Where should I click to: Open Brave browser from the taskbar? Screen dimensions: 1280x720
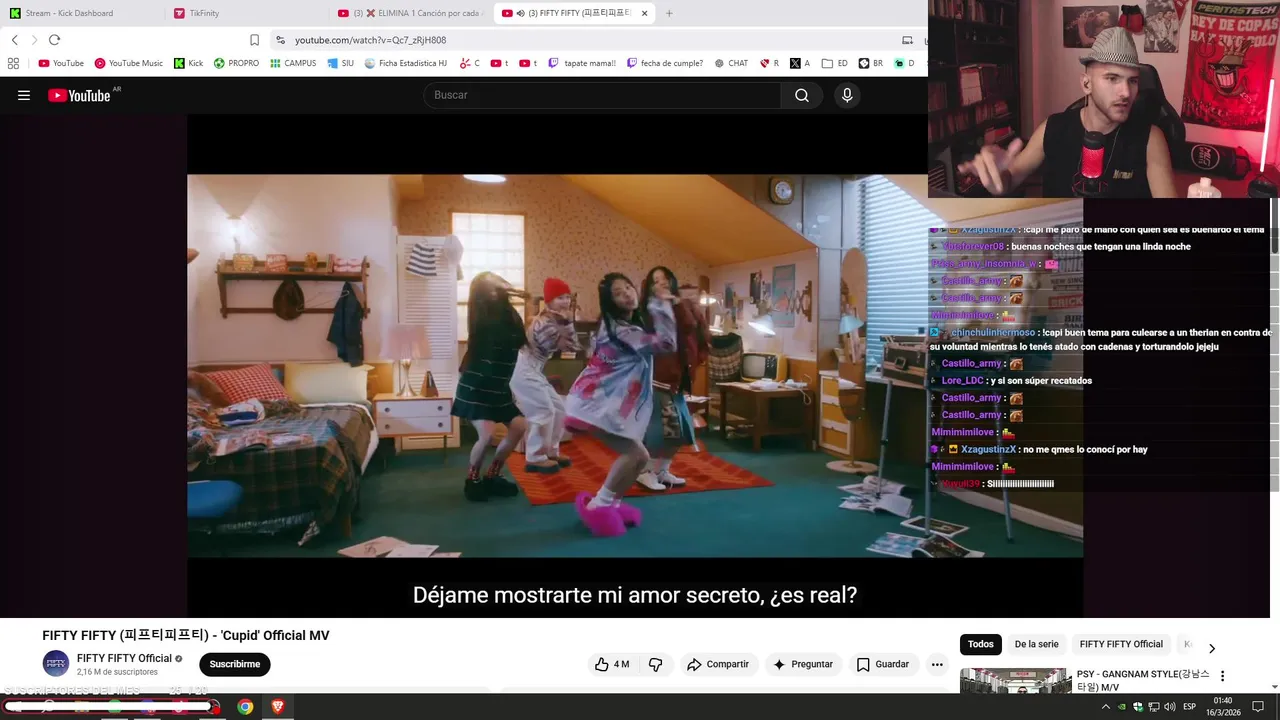pos(278,707)
